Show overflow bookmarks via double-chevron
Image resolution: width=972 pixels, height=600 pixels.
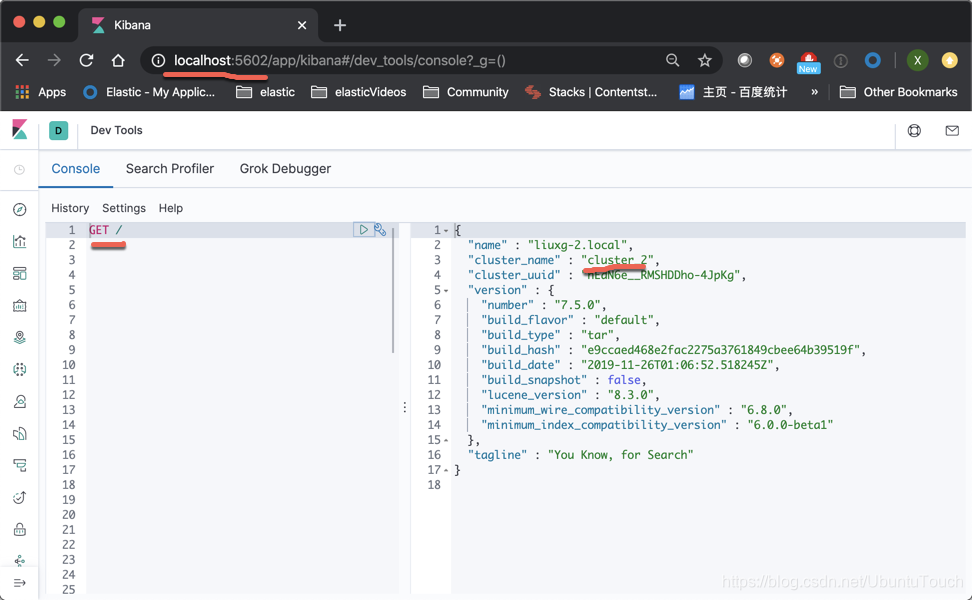815,92
